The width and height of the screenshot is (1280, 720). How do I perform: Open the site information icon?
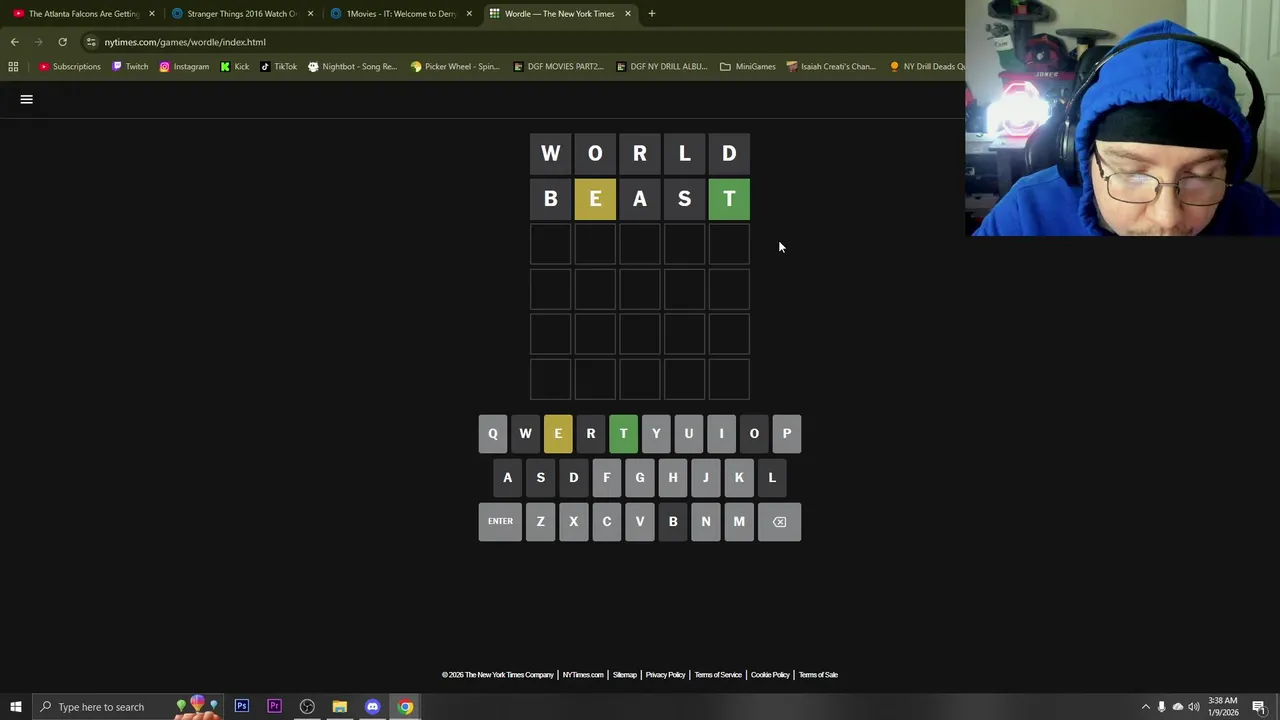coord(91,42)
